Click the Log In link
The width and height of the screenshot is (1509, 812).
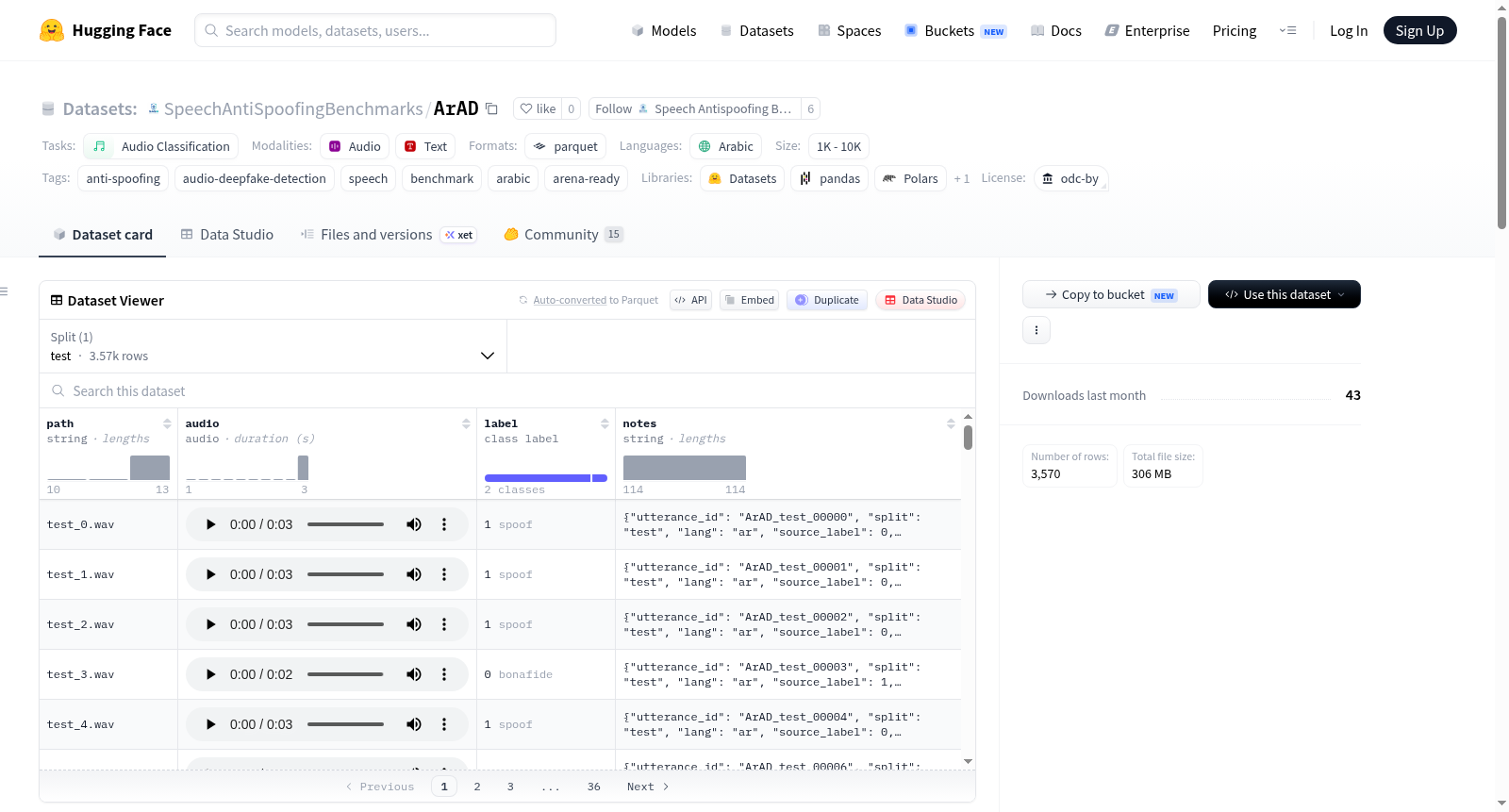click(1349, 30)
